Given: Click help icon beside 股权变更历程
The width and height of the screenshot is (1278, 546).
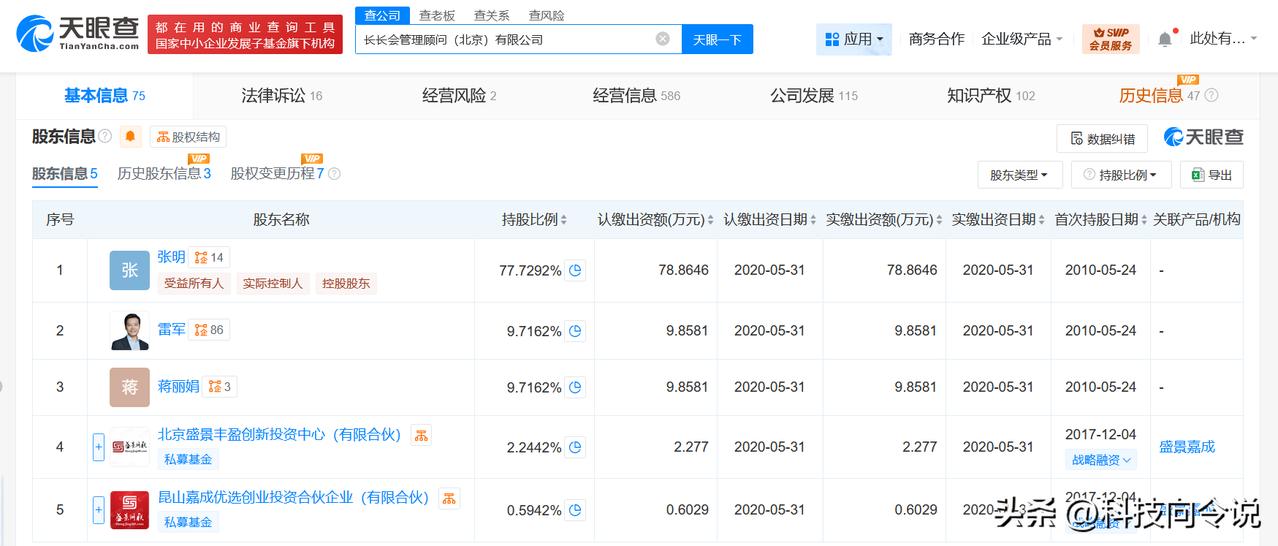Looking at the screenshot, I should point(335,174).
